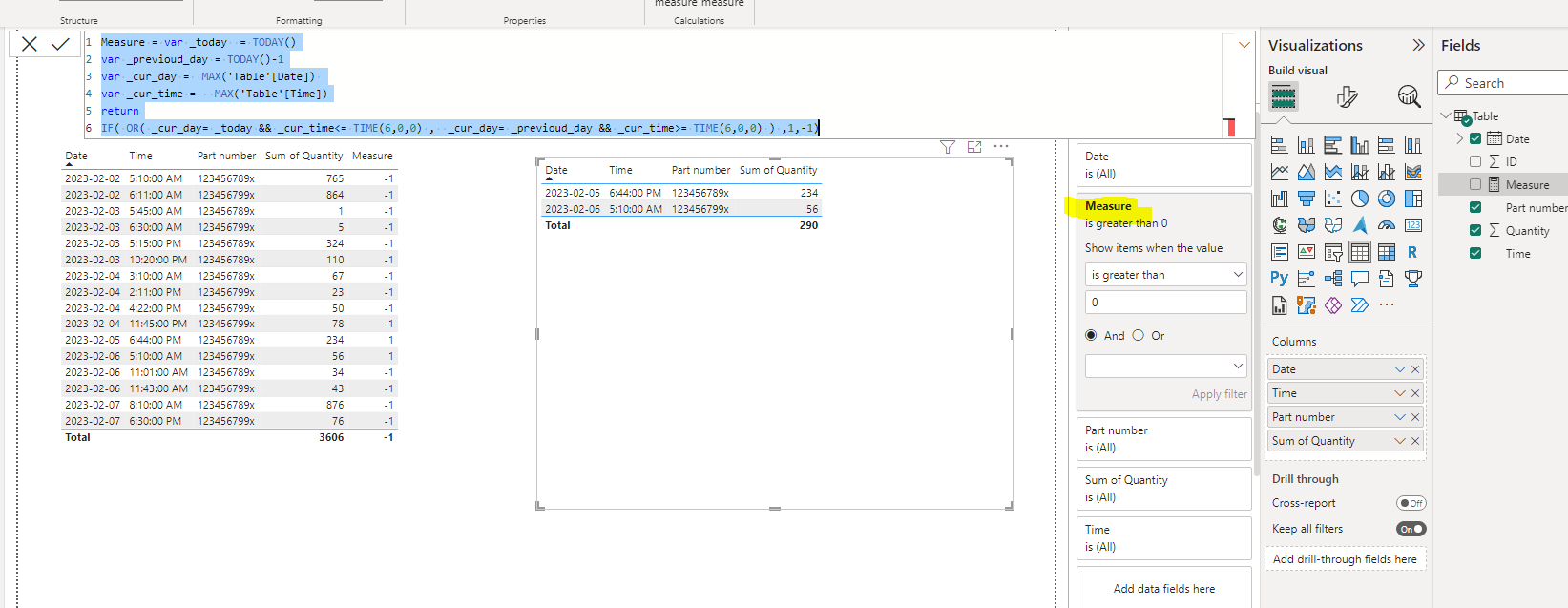1568x608 pixels.
Task: Choose the ribbon chart visual
Action: [1413, 172]
